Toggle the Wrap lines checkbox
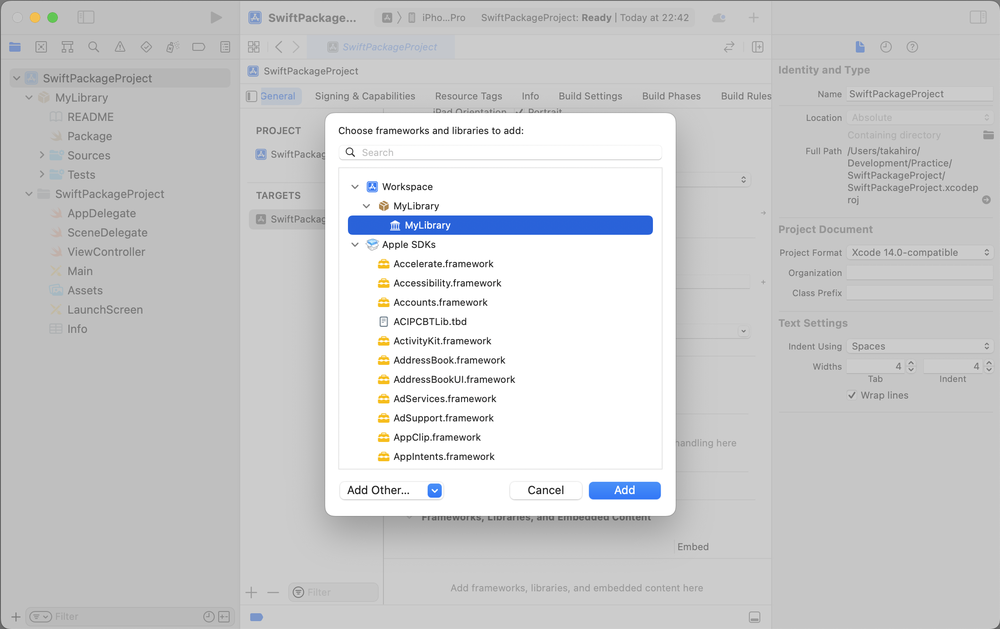Image resolution: width=1000 pixels, height=629 pixels. click(x=852, y=395)
